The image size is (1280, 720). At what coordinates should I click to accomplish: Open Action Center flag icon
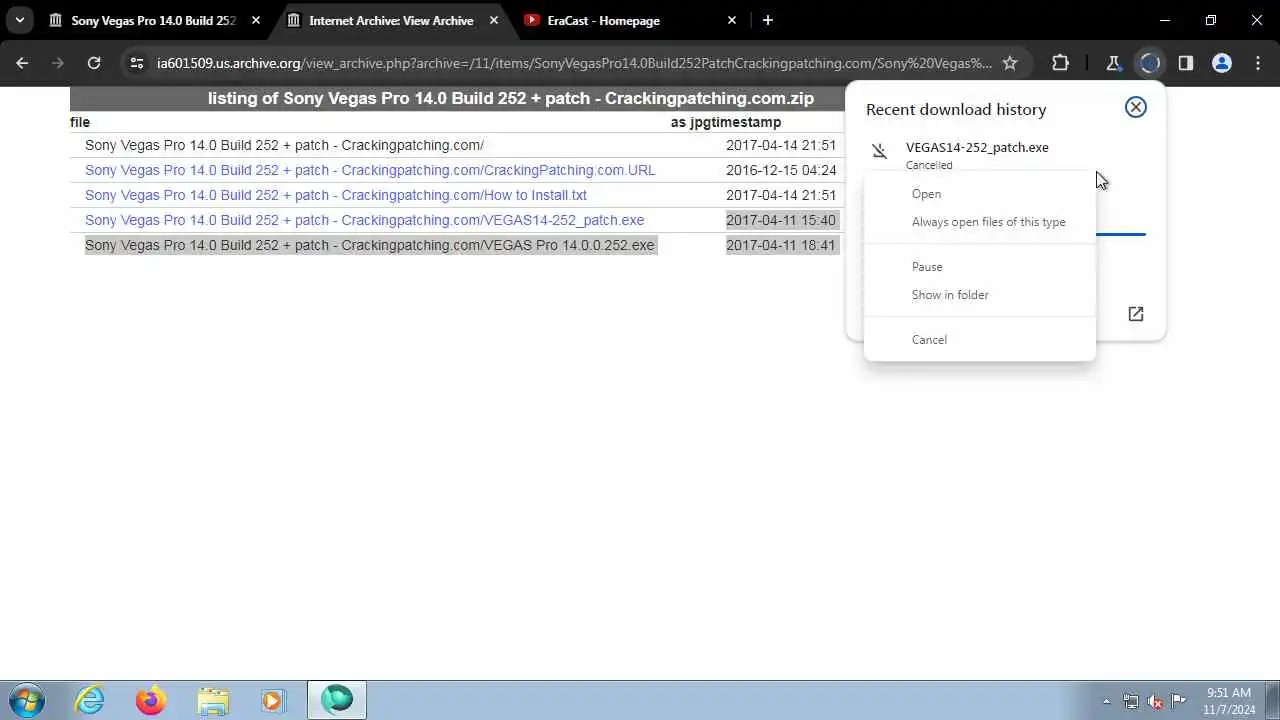point(1179,701)
